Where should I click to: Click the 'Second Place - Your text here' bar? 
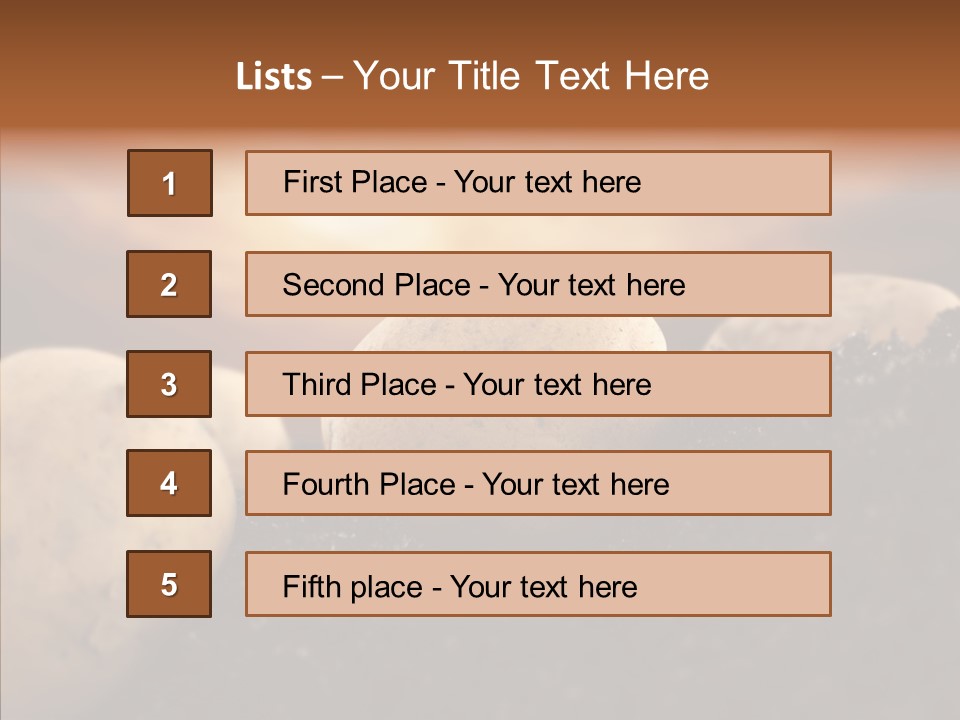pos(538,284)
